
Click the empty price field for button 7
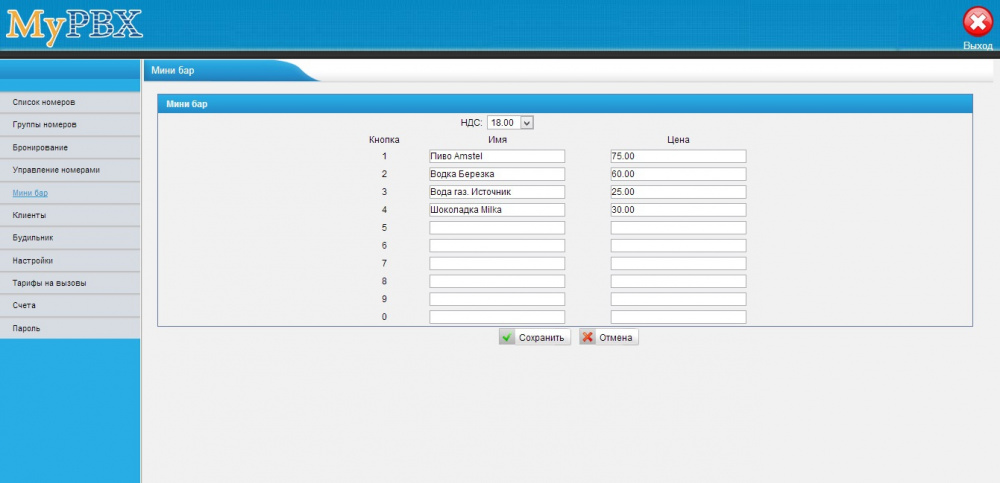coord(679,264)
